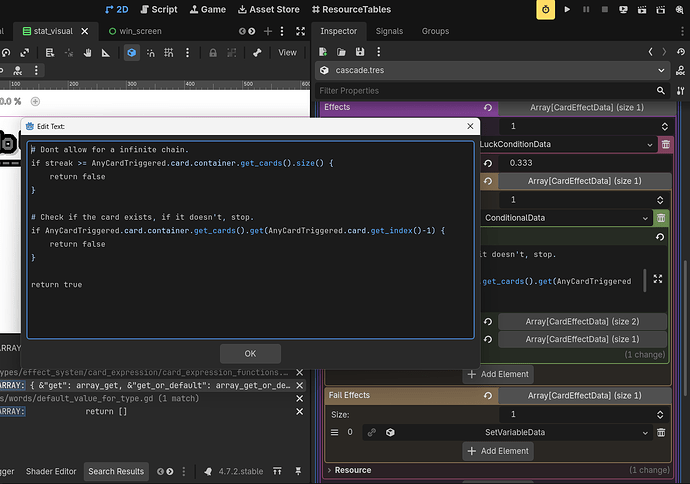Switch to the Groups tab
690x484 pixels.
436,31
